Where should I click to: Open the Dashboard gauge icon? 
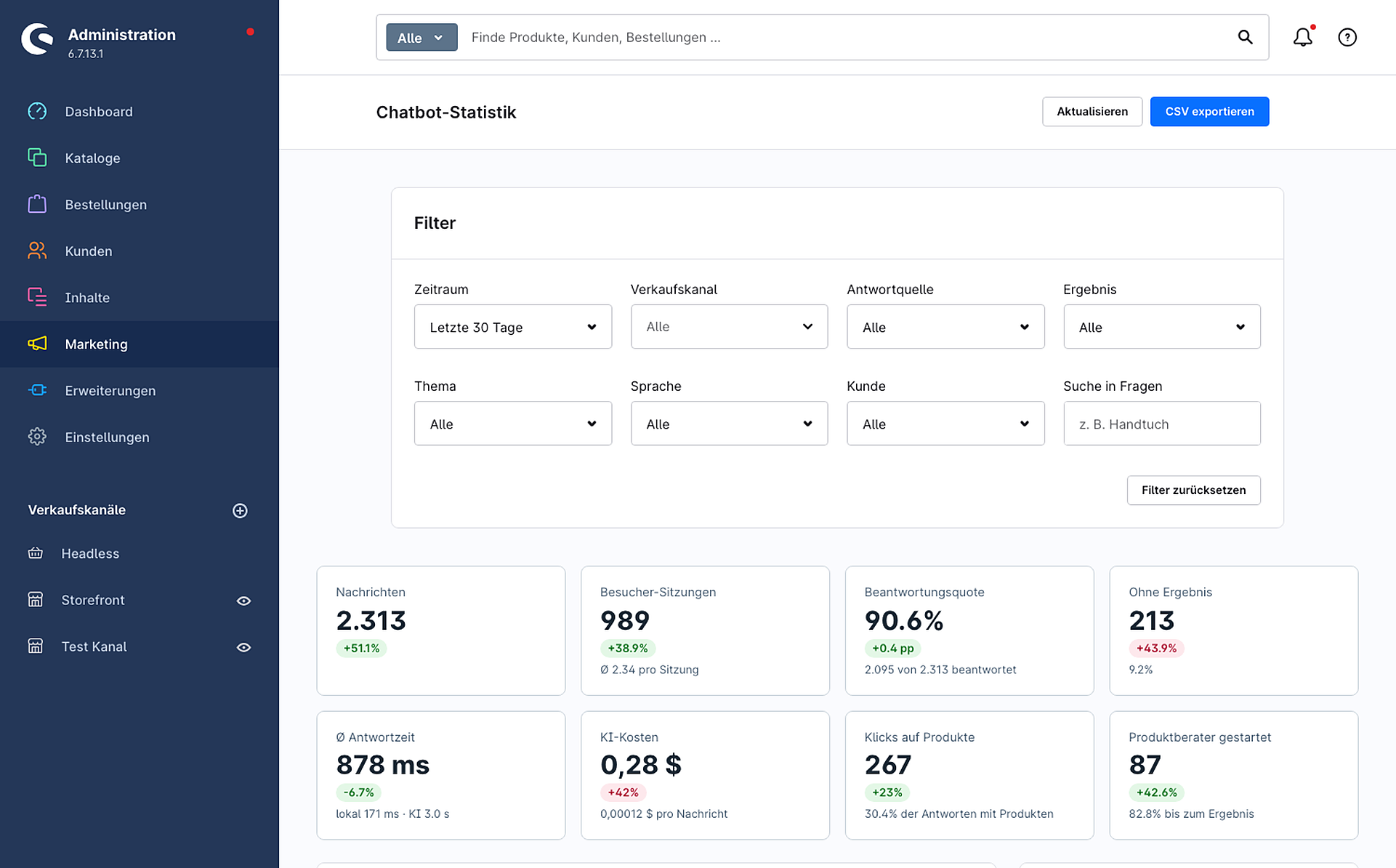tap(37, 111)
